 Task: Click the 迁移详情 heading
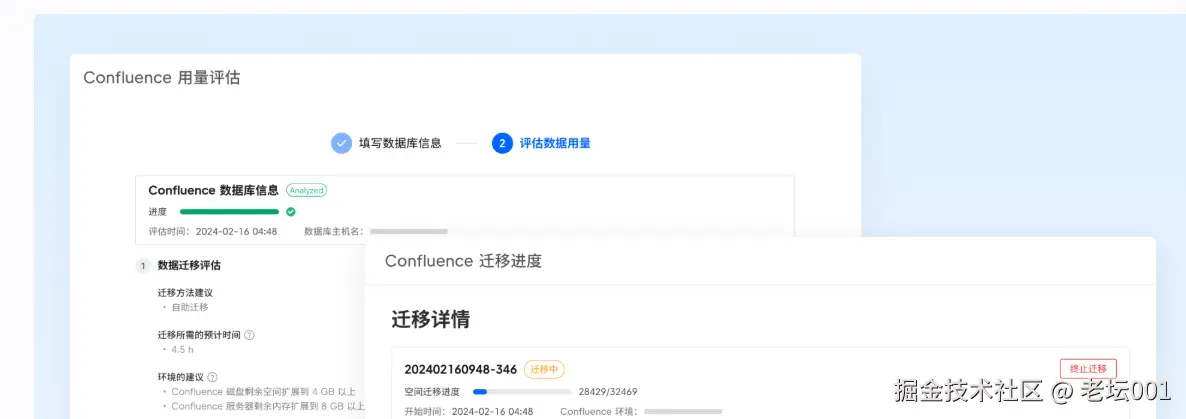431,319
